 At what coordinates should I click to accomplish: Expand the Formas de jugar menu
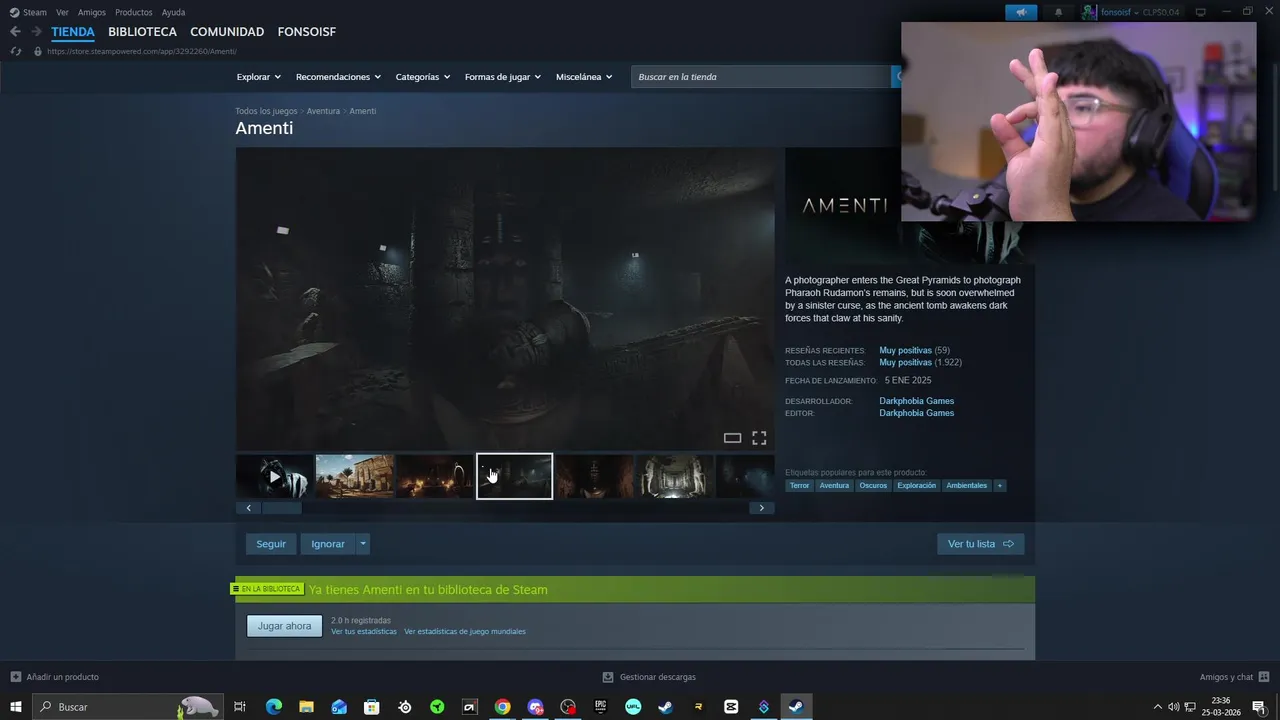pyautogui.click(x=503, y=77)
